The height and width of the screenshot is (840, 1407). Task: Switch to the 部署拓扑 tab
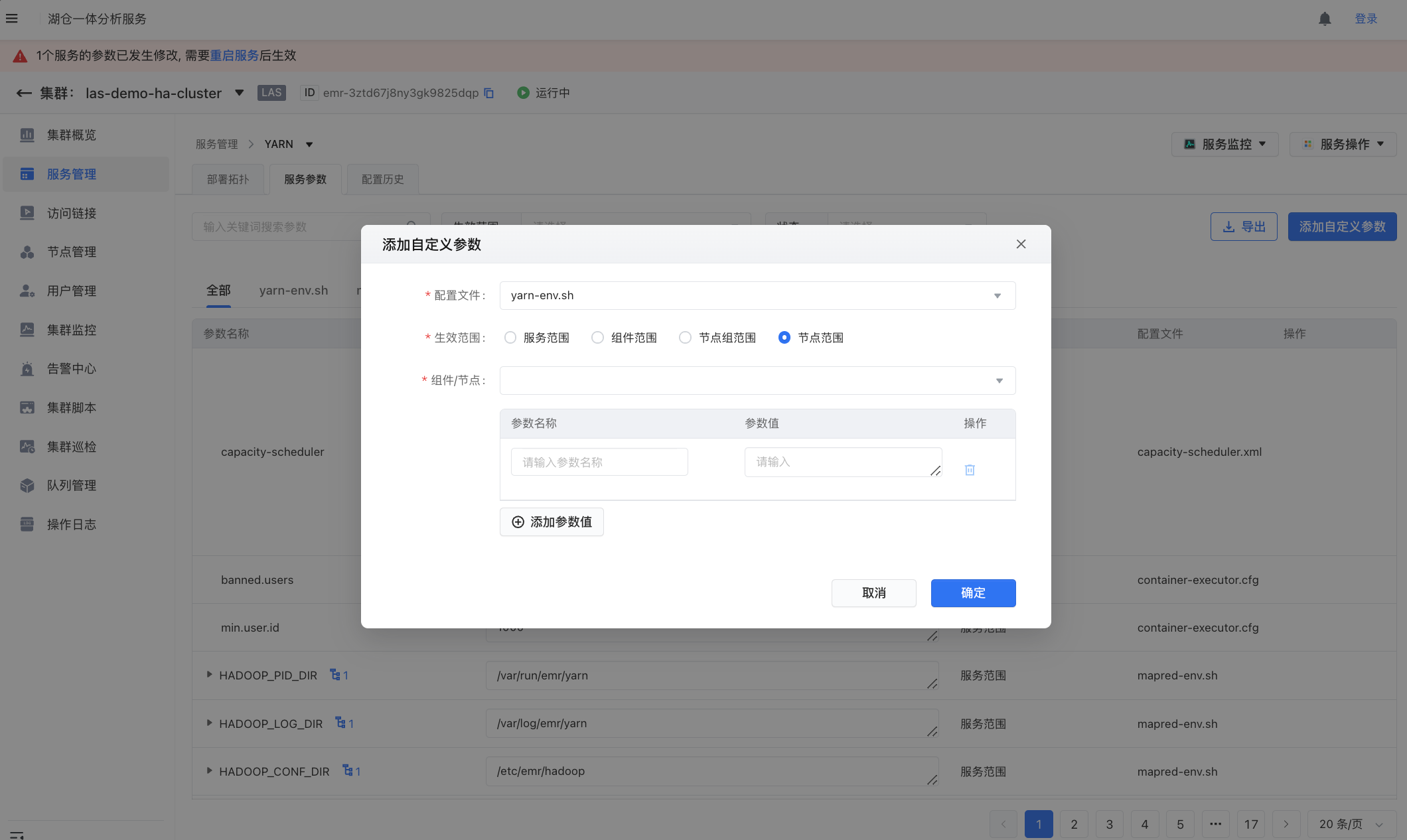pos(228,179)
